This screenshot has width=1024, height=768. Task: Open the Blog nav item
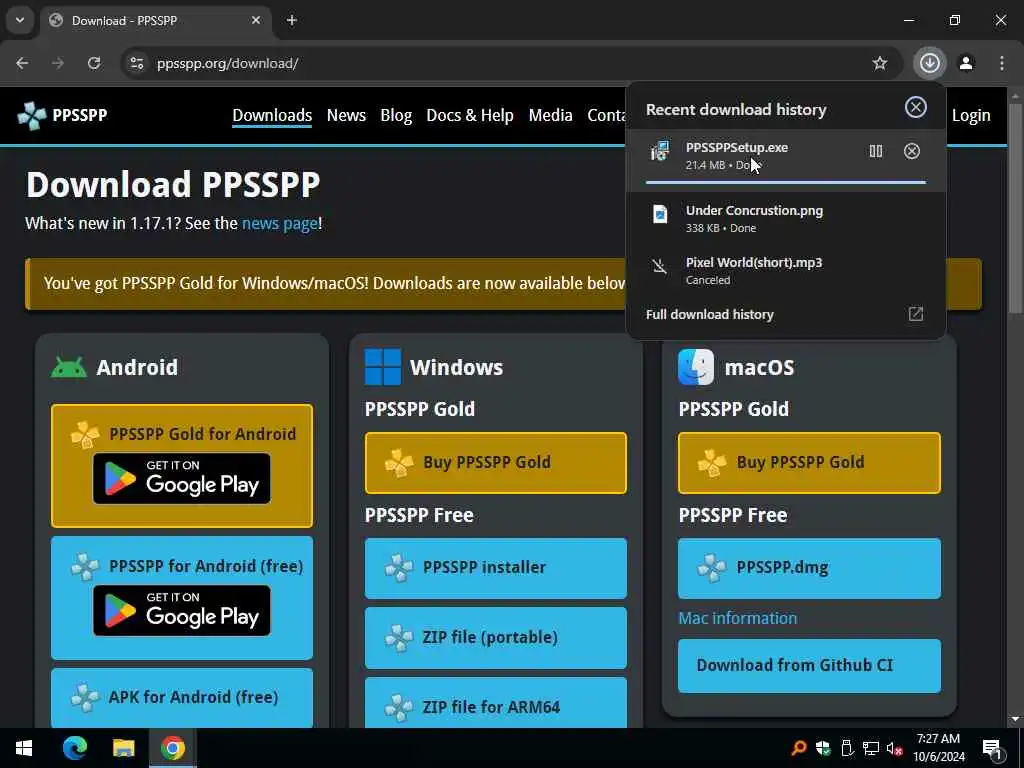point(396,116)
